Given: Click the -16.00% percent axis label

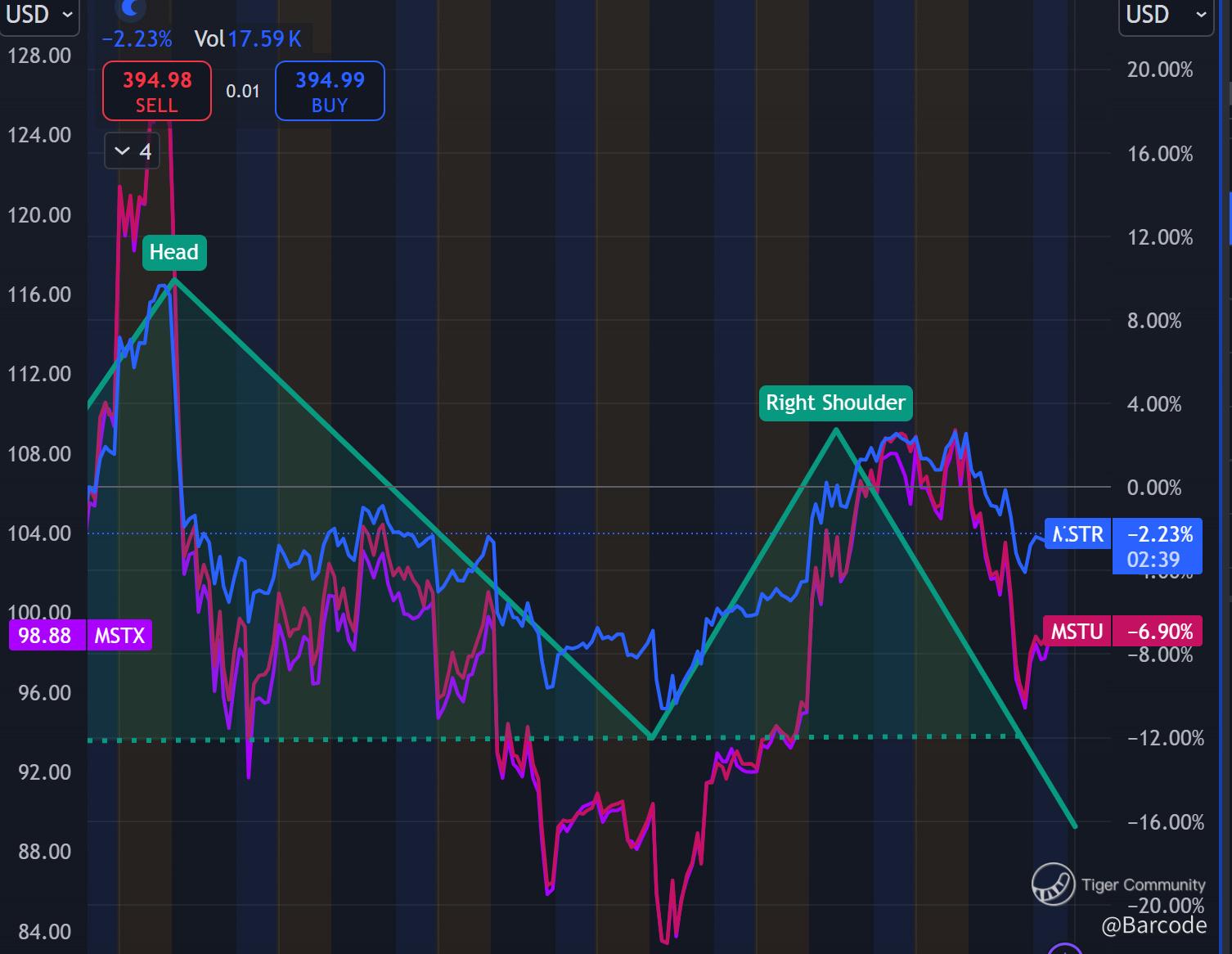Looking at the screenshot, I should [1166, 822].
